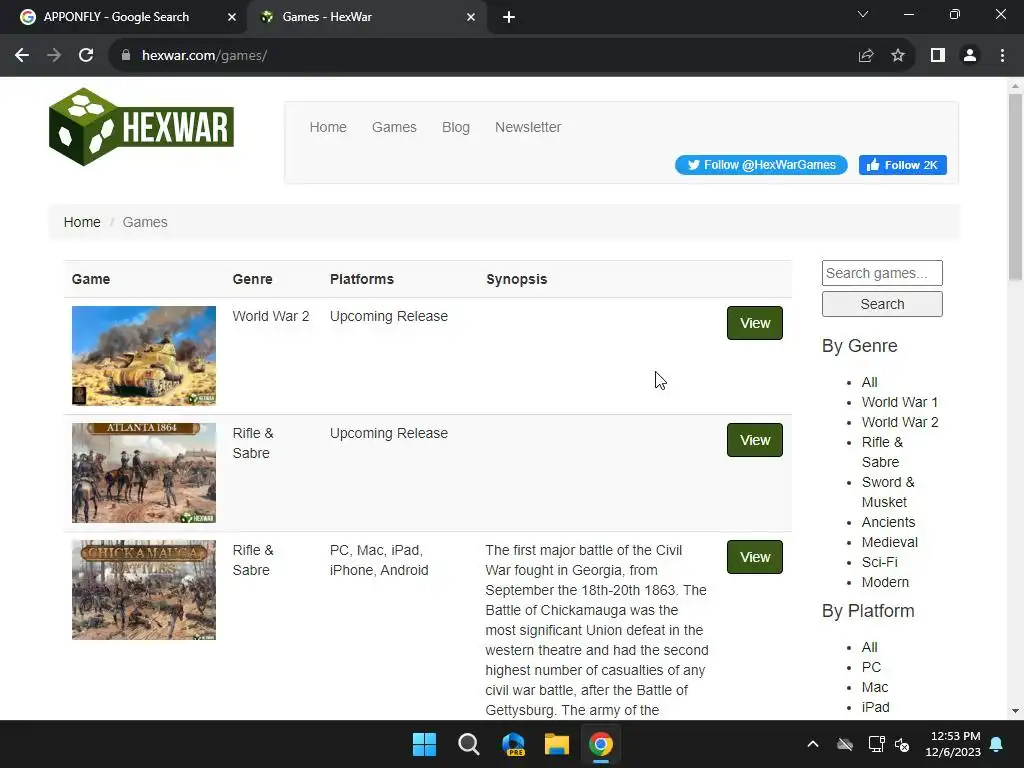
Task: Open Newsletter in site navigation
Action: pos(528,127)
